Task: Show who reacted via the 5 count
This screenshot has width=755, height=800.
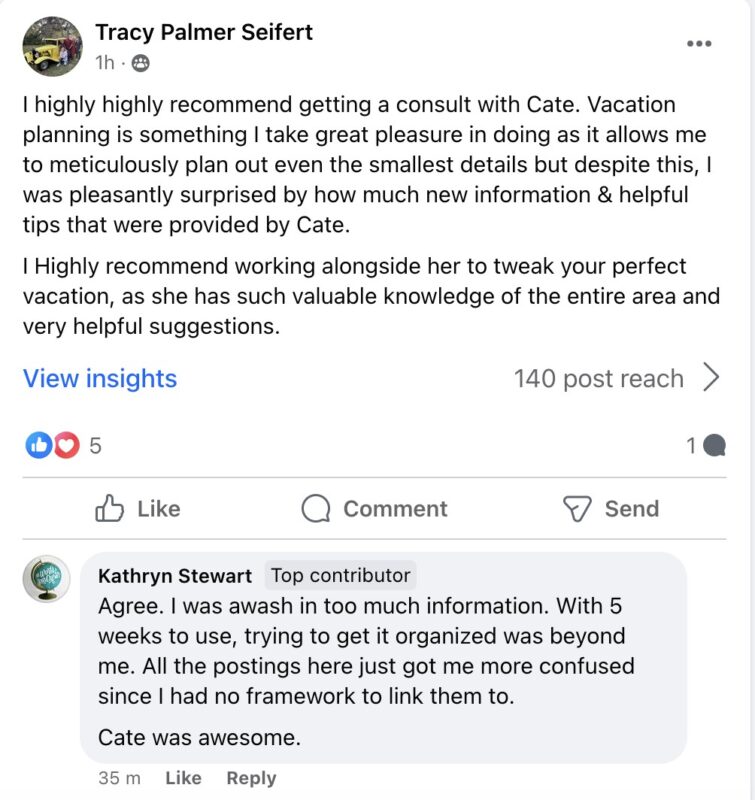Action: [95, 446]
